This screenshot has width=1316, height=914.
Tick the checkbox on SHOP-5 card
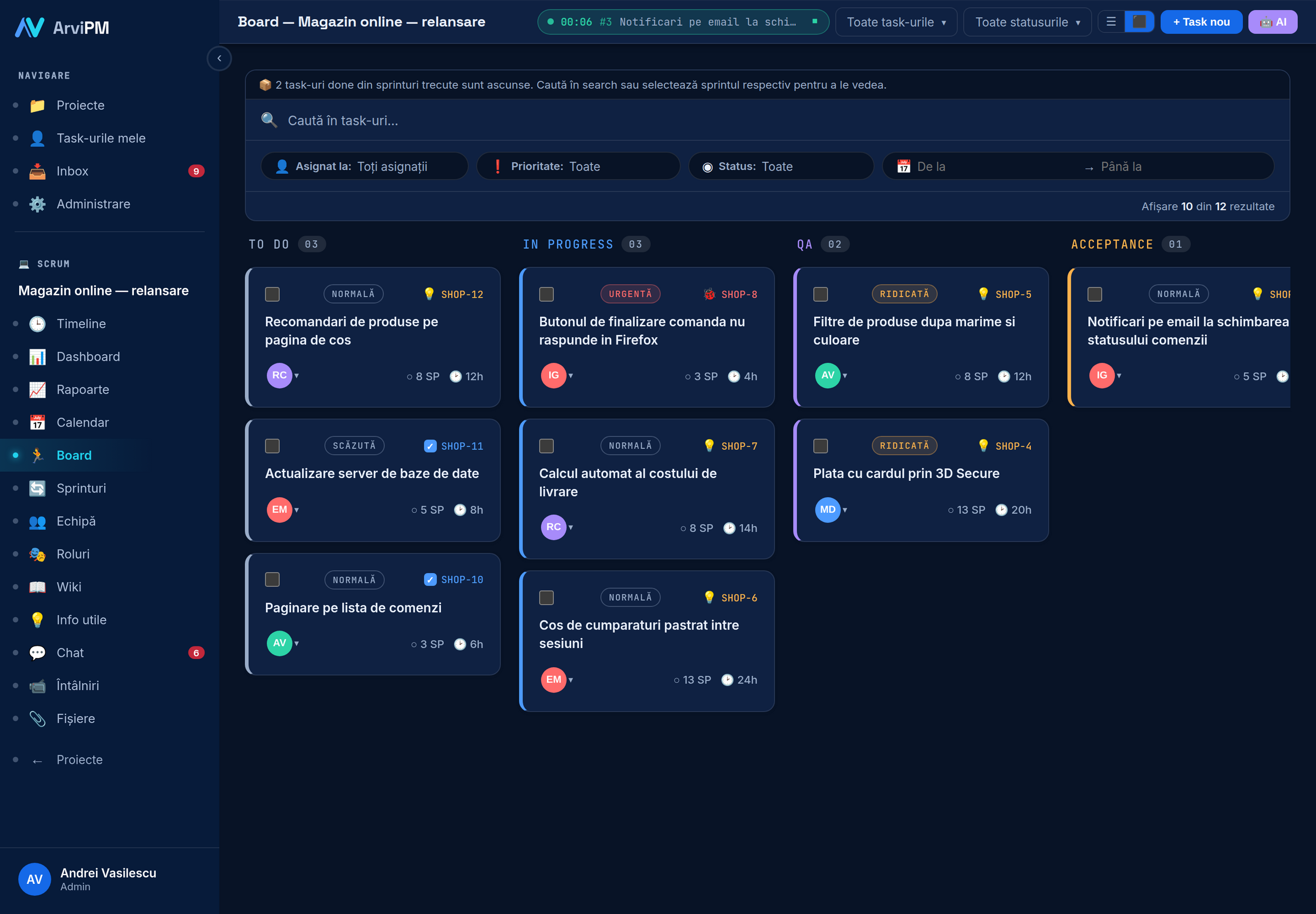(821, 294)
